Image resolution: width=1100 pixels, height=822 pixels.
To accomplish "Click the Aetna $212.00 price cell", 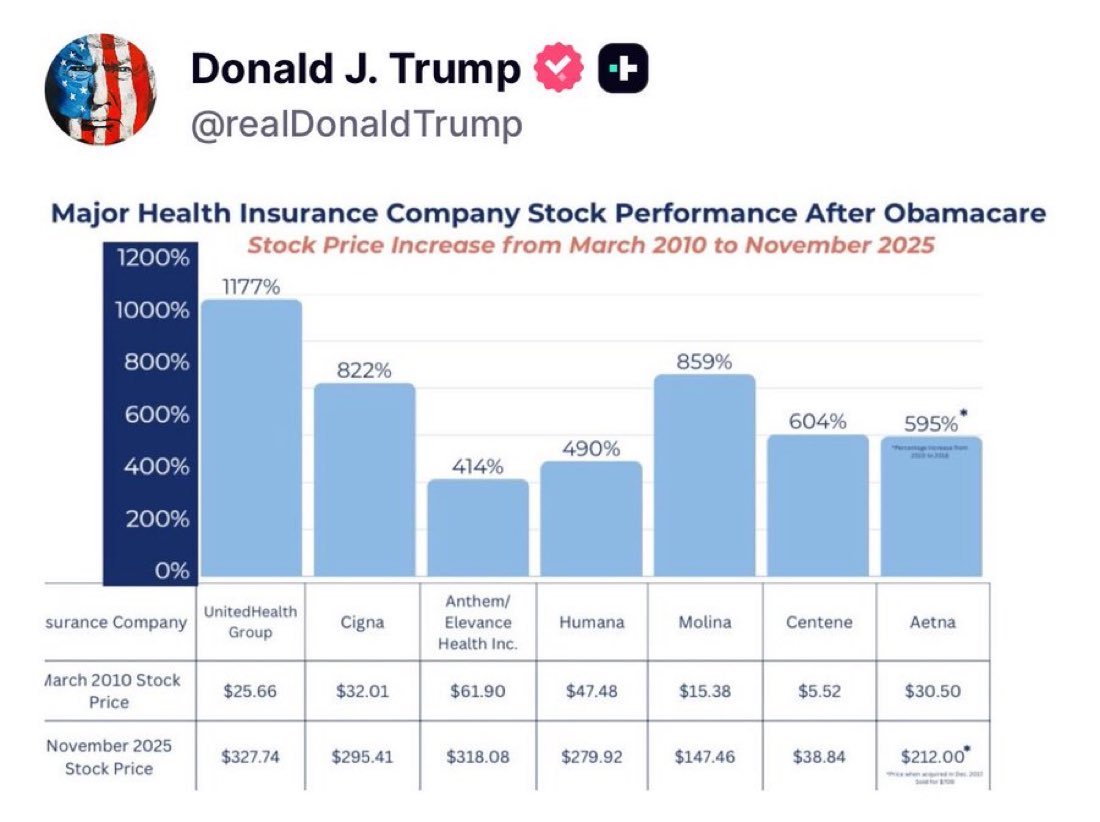I will tap(932, 757).
